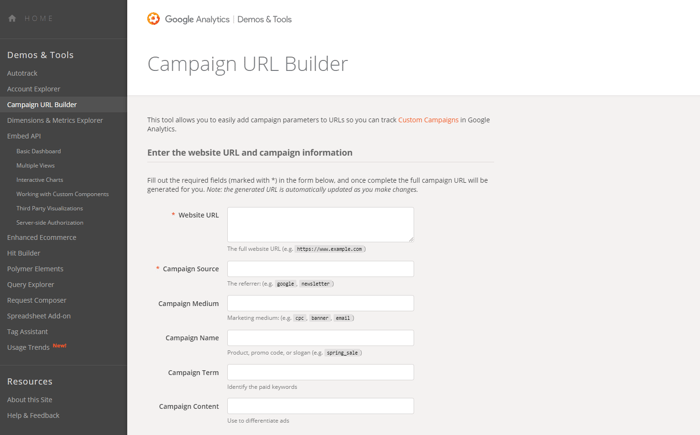
Task: Open Usage Trends marked New
Action: coord(28,347)
